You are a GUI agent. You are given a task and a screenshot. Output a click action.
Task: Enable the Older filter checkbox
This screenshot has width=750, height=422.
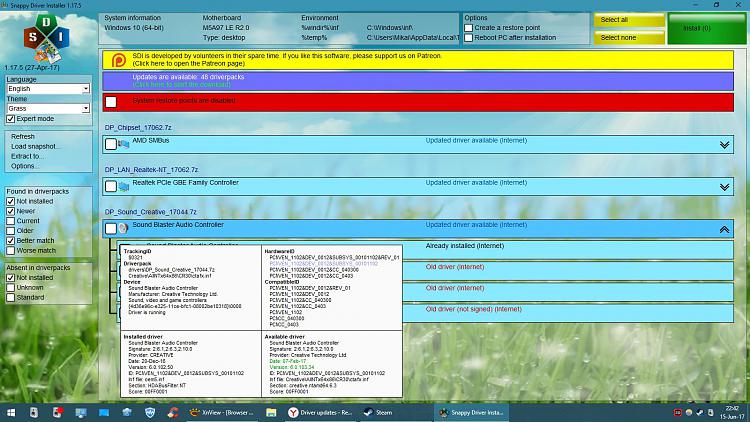coord(11,231)
